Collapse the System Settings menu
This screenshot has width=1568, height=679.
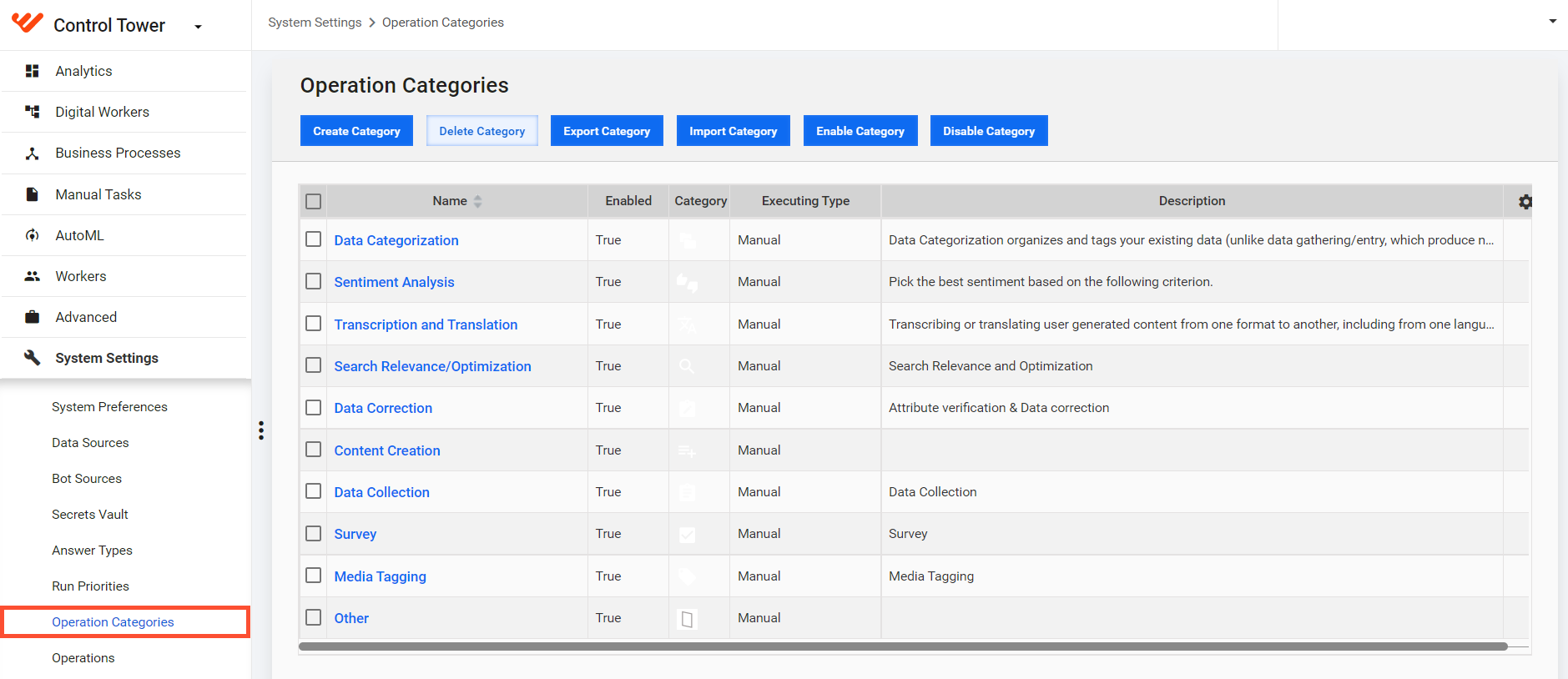point(125,358)
